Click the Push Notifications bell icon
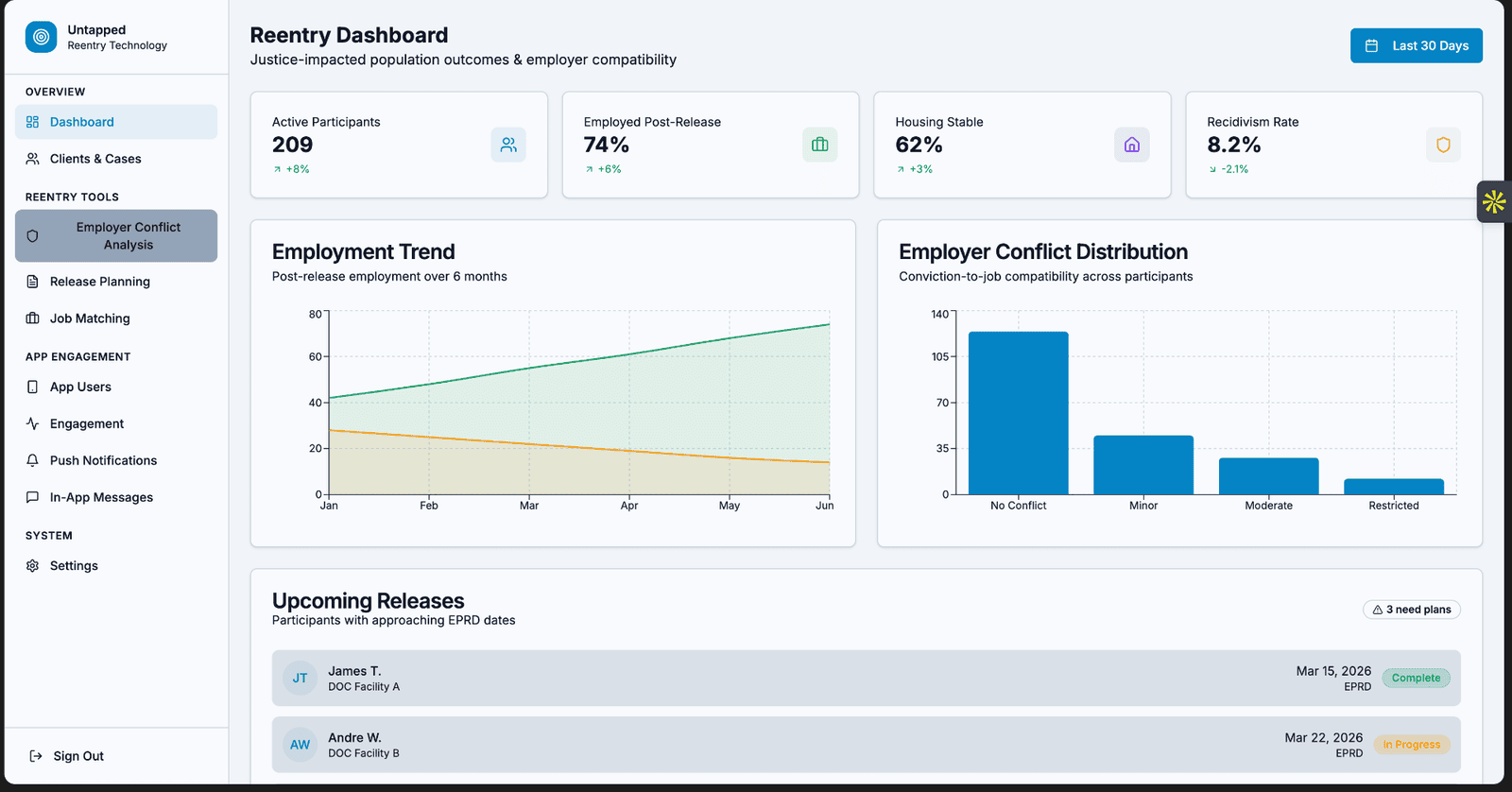The image size is (1512, 792). tap(32, 460)
